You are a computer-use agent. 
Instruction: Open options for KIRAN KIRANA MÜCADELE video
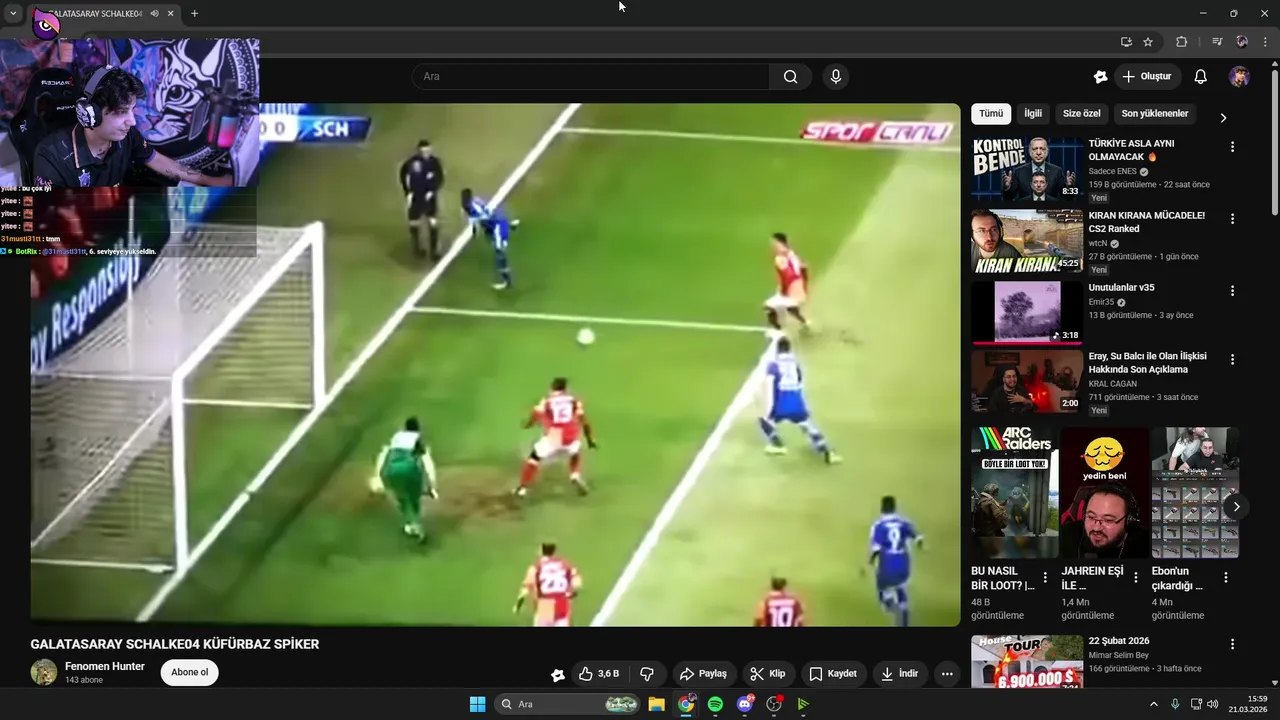coord(1232,219)
